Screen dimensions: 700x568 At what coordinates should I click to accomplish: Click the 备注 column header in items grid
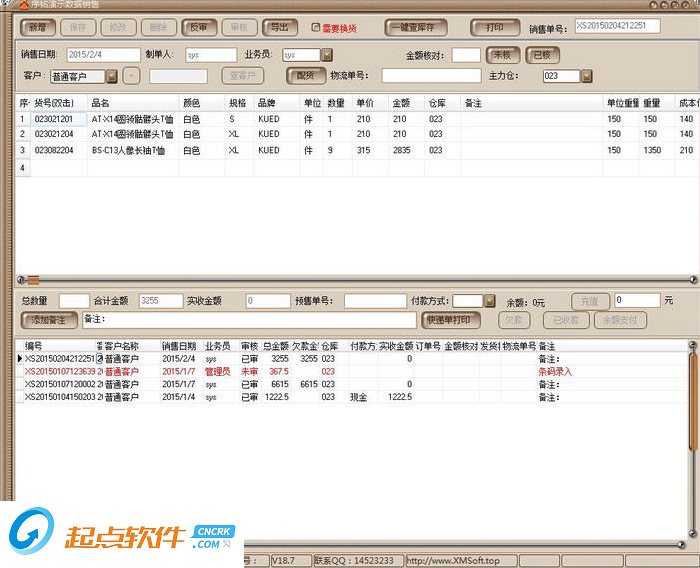[x=532, y=104]
